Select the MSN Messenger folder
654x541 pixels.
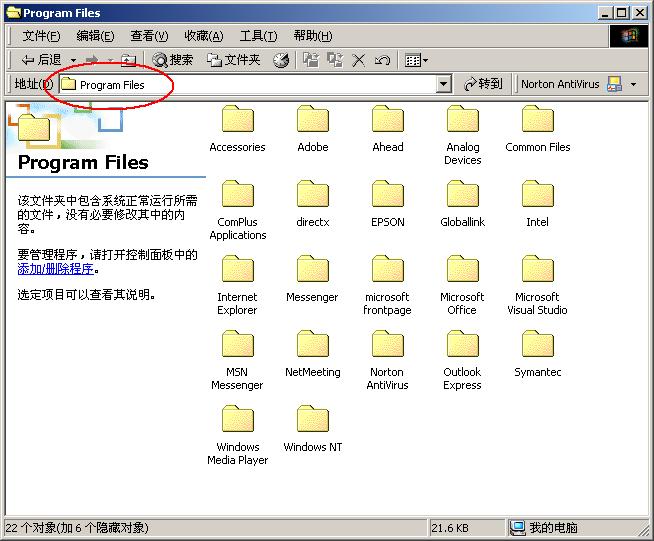click(237, 361)
